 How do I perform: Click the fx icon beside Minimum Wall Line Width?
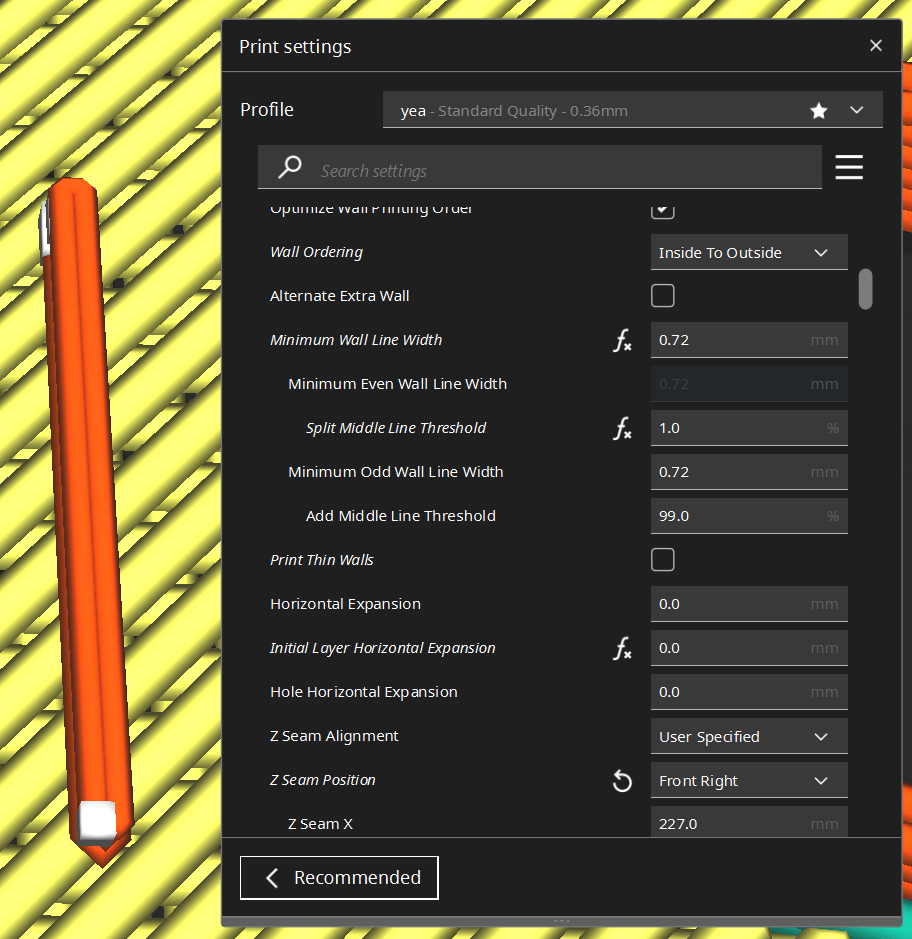622,340
